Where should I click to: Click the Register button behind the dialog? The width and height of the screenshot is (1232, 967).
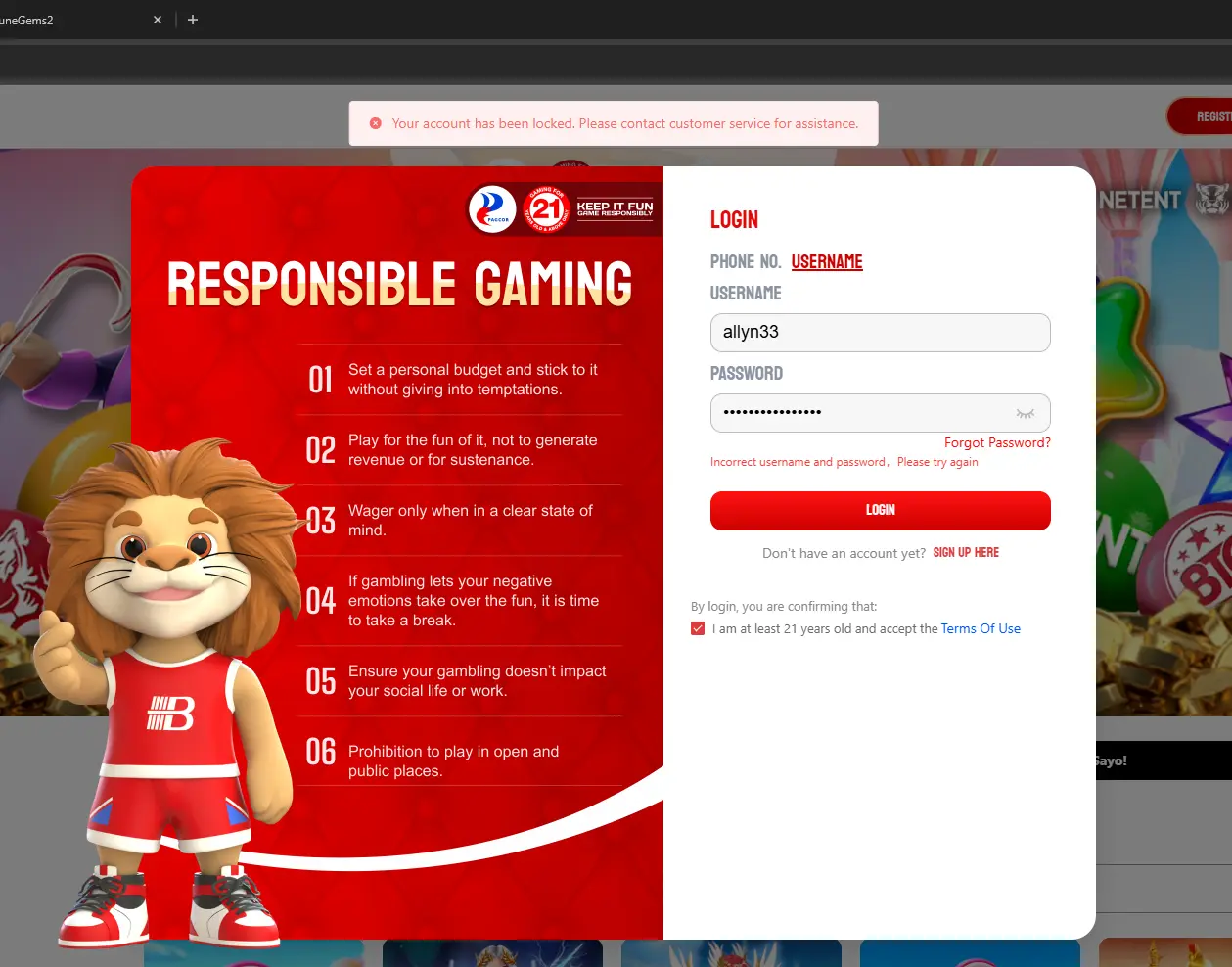click(1201, 116)
